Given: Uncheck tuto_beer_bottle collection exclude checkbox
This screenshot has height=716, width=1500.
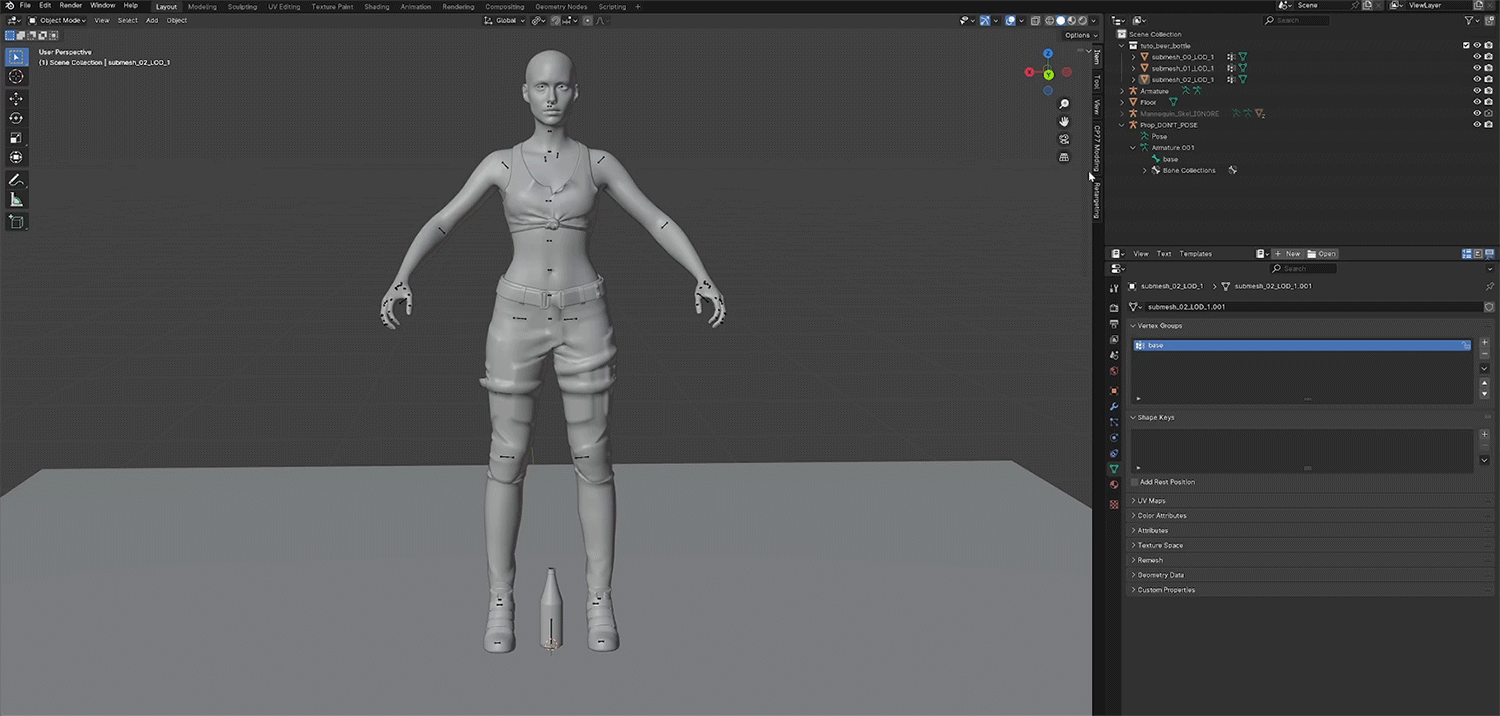Looking at the screenshot, I should 1466,45.
